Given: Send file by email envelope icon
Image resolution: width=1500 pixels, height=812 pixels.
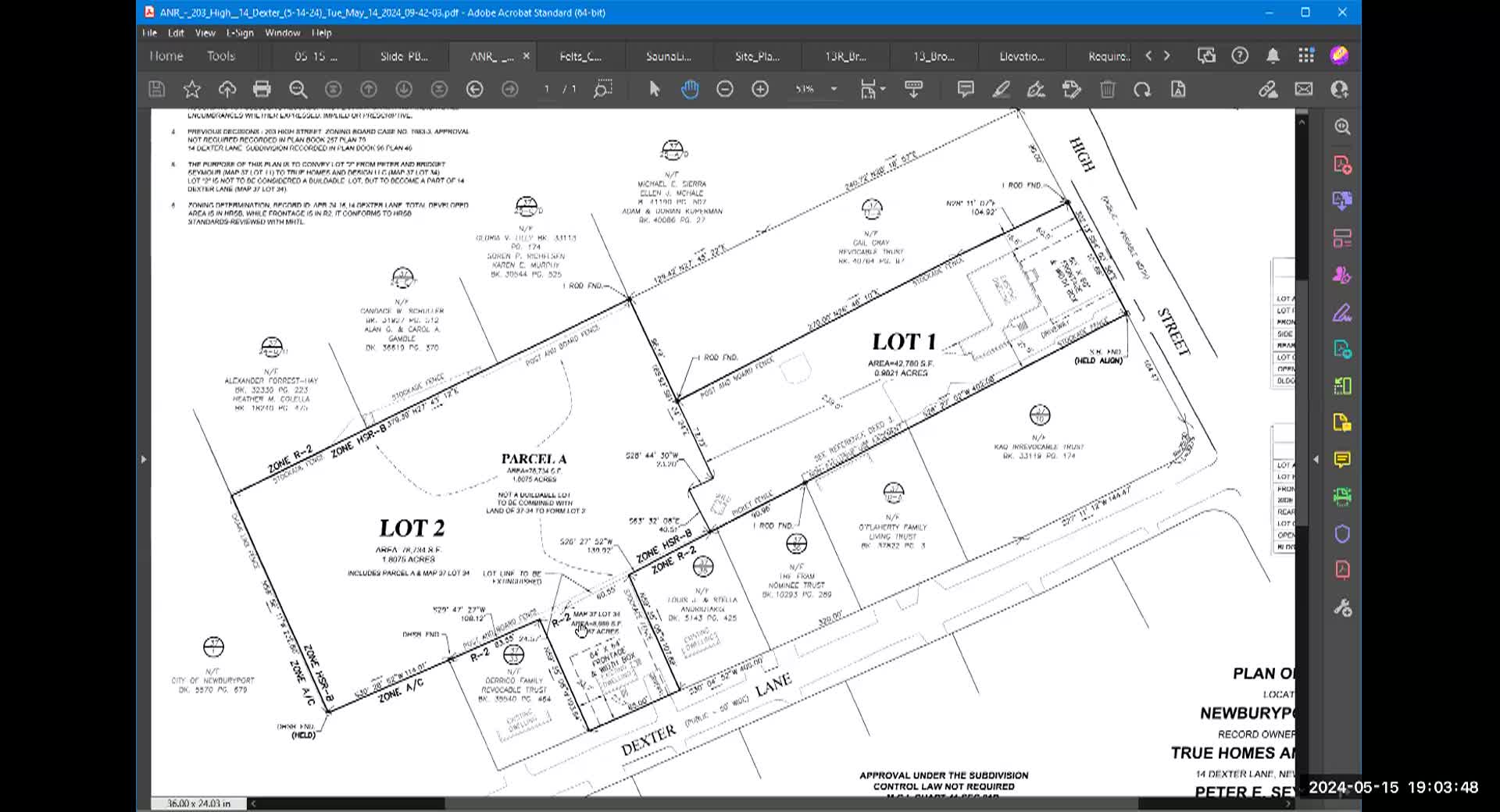Looking at the screenshot, I should [x=1304, y=89].
